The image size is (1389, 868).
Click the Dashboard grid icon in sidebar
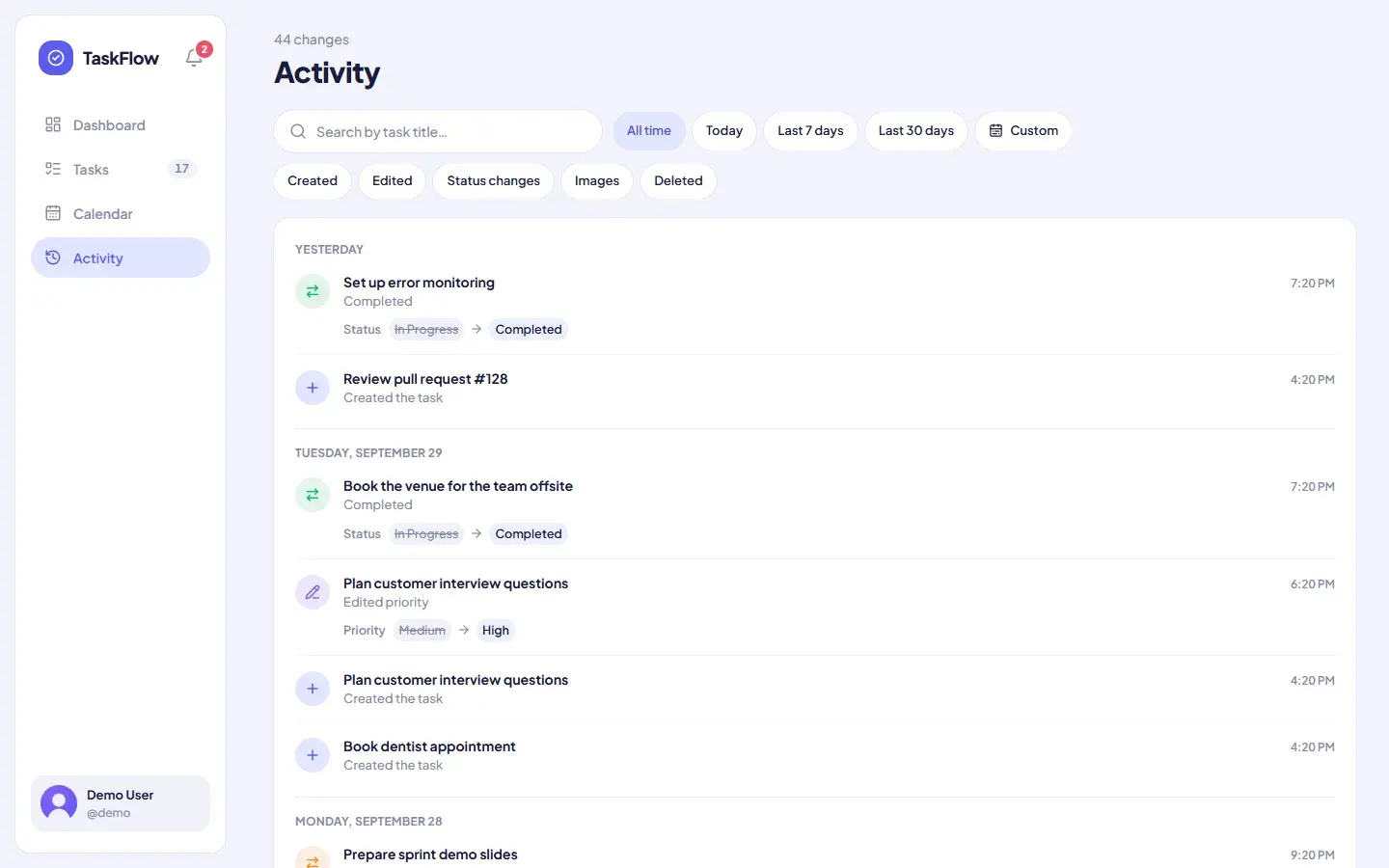pyautogui.click(x=53, y=124)
